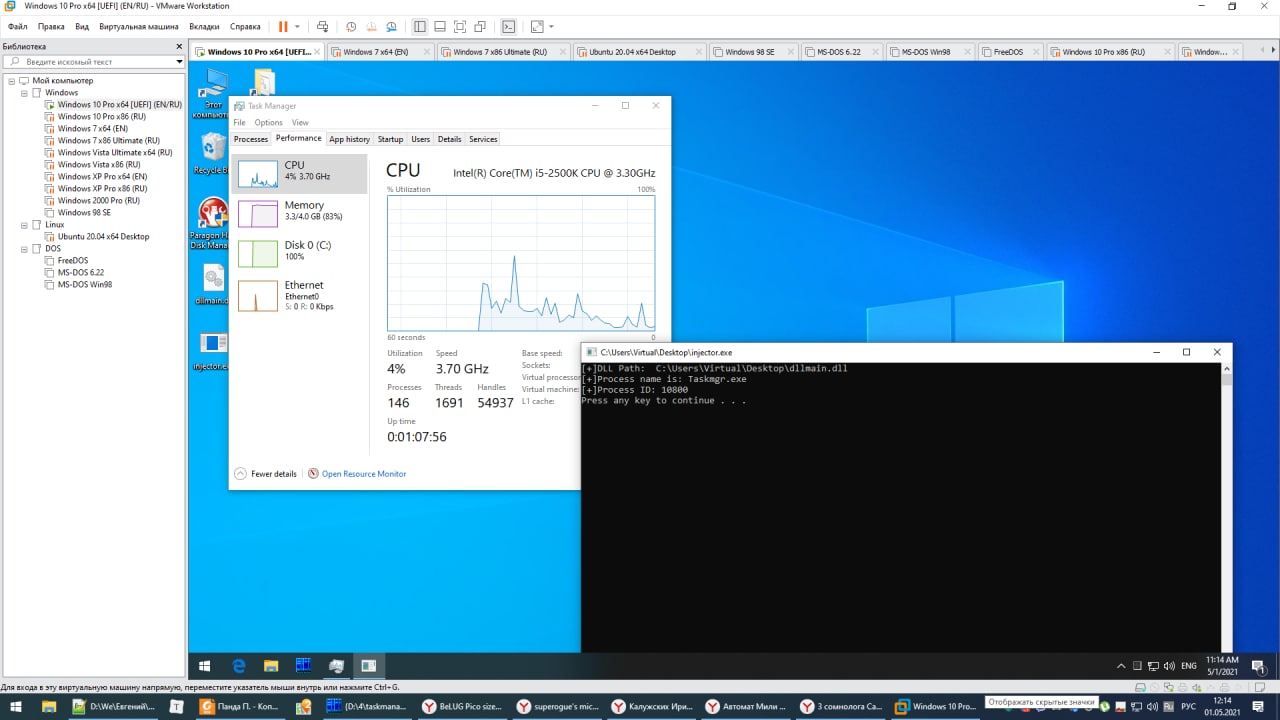The image size is (1280, 720).
Task: Click the VMware pause (suspend) button
Action: tap(283, 27)
